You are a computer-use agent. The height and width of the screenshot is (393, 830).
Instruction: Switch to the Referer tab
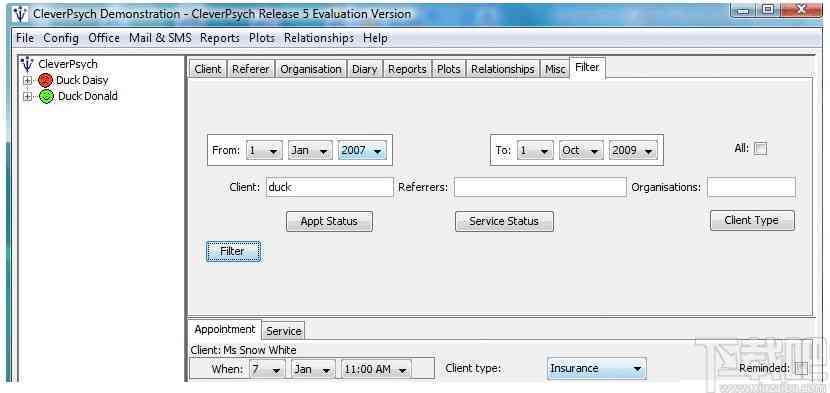coord(251,69)
